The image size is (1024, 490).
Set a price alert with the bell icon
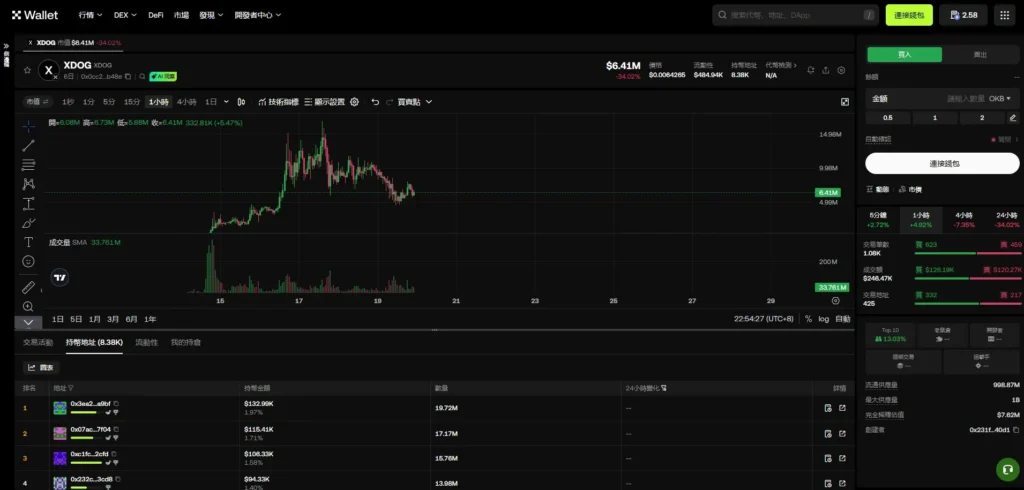tap(810, 70)
